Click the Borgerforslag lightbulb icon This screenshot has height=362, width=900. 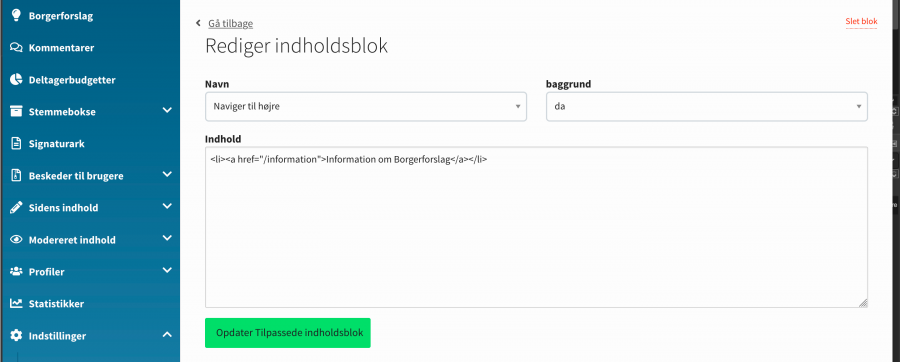[x=16, y=15]
